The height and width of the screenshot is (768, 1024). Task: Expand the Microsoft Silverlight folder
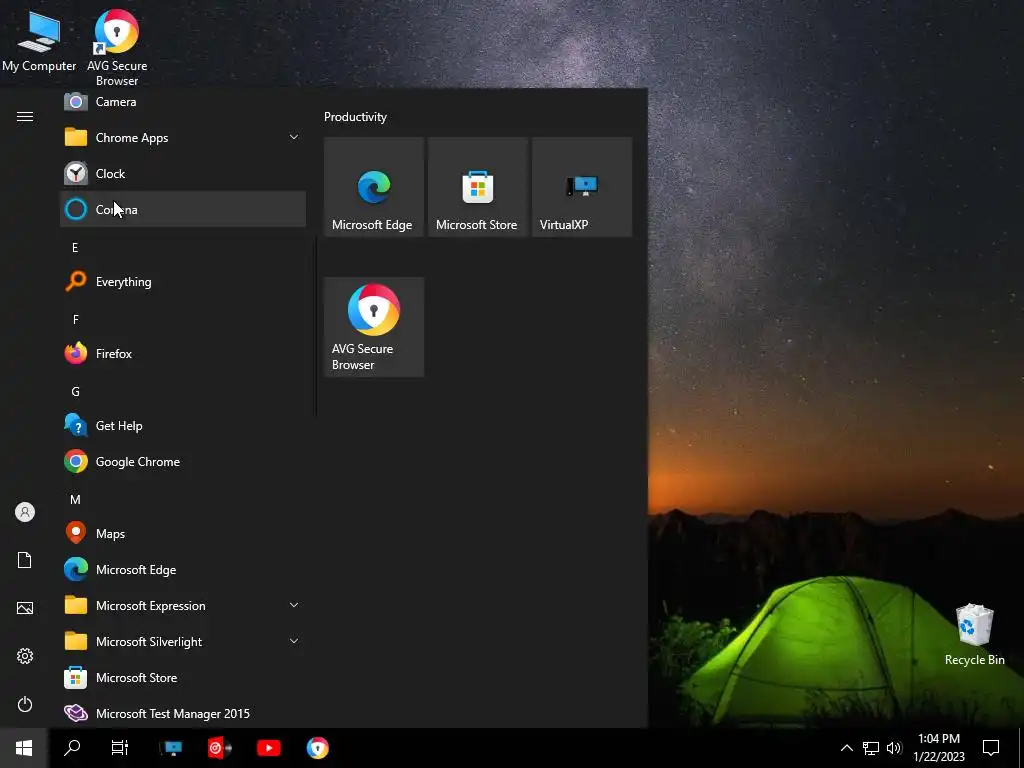tap(183, 641)
